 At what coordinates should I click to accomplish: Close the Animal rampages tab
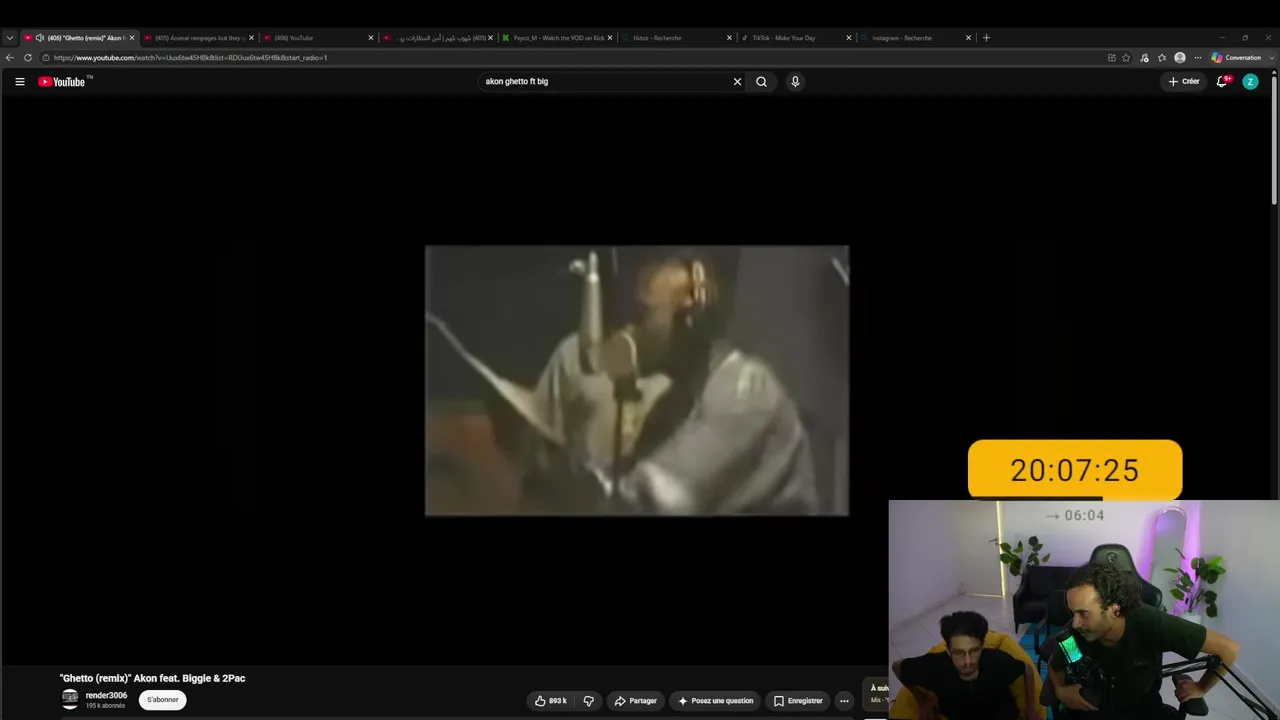(x=251, y=38)
